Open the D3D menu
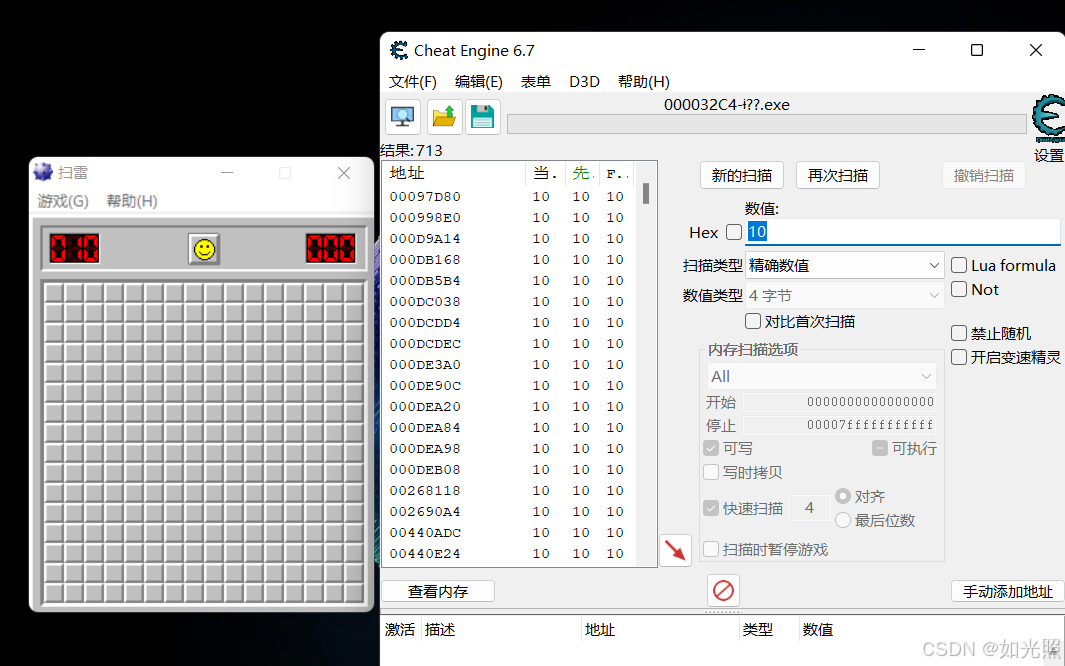This screenshot has height=666, width=1065. 584,81
